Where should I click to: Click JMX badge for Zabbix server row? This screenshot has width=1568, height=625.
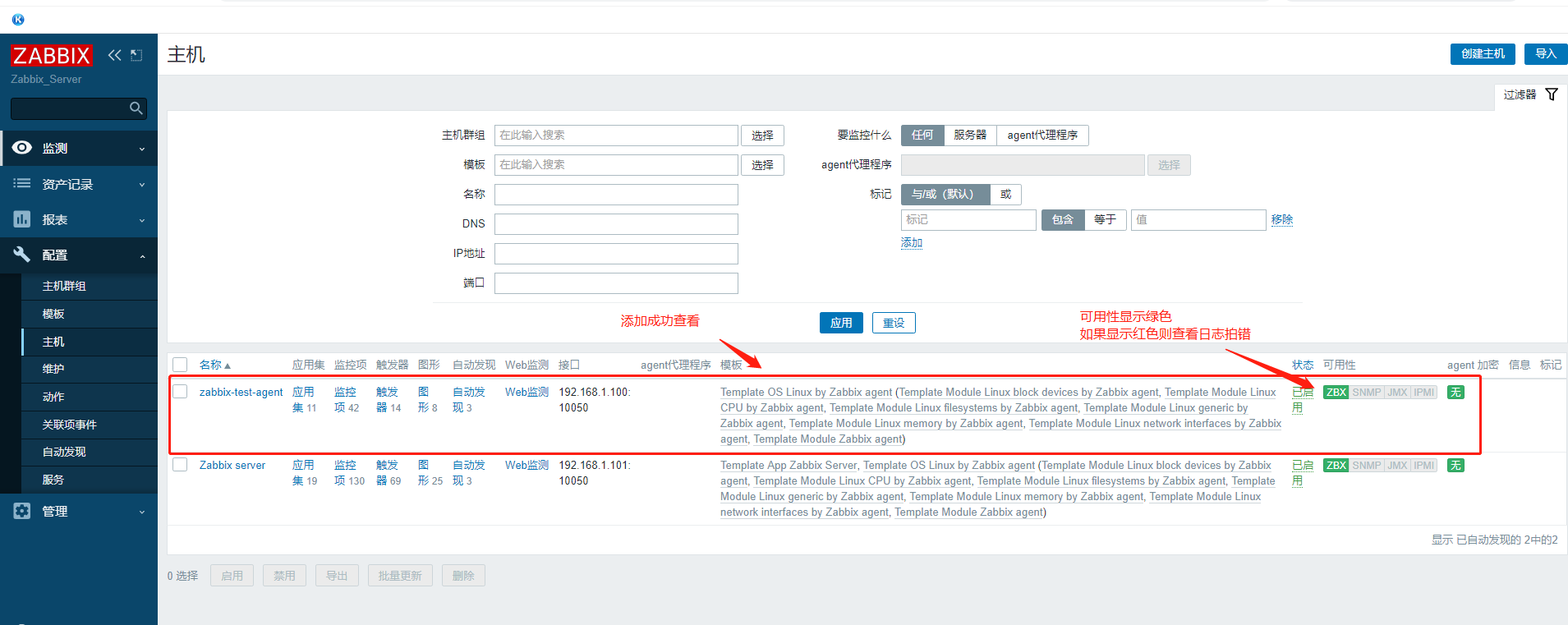[x=1397, y=466]
